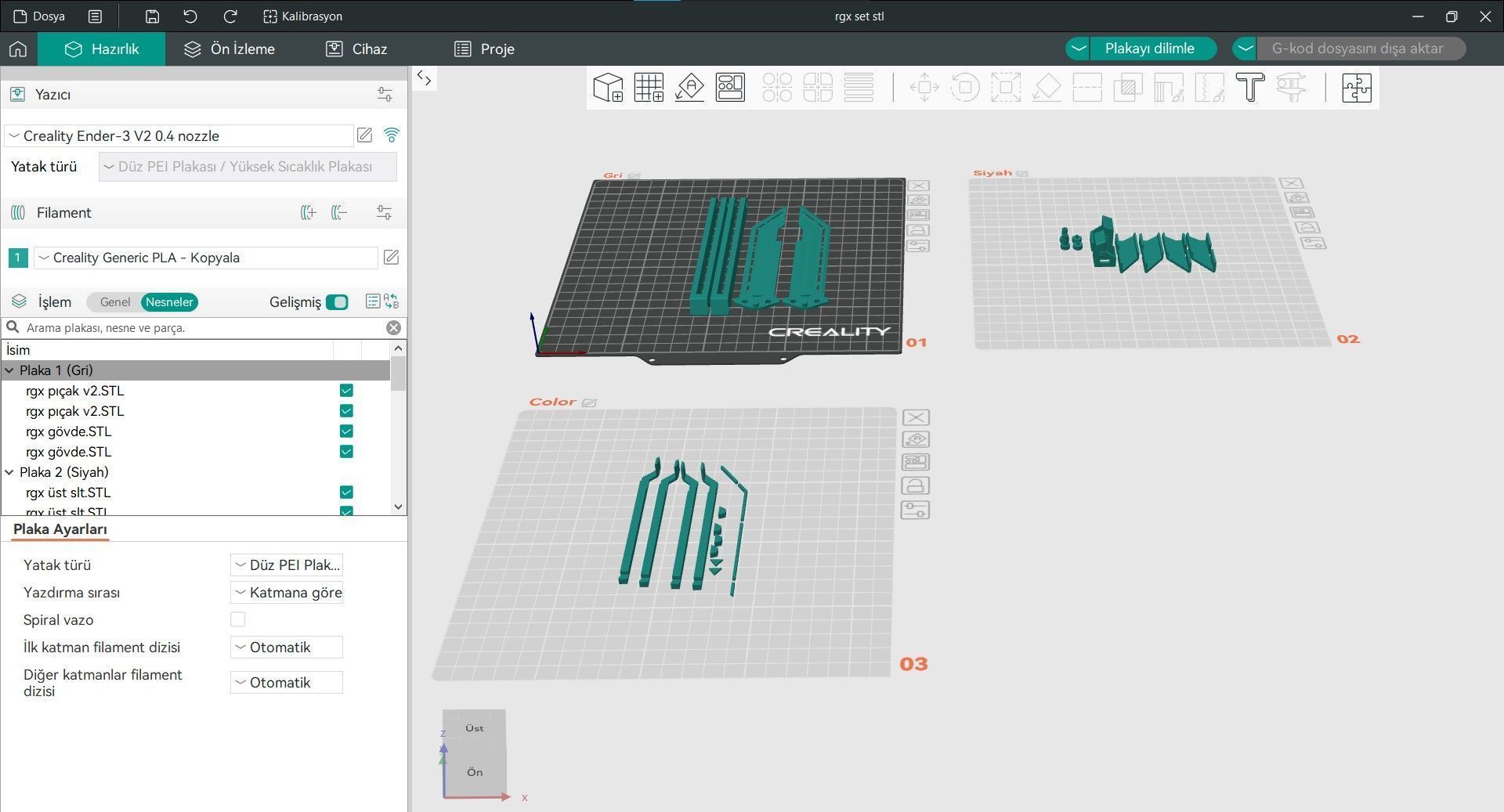
Task: Toggle the Gelişmiş advanced mode switch
Action: pyautogui.click(x=337, y=301)
